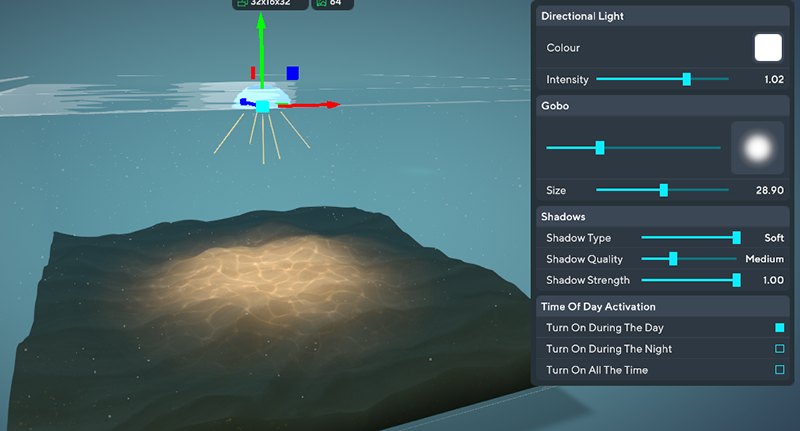The width and height of the screenshot is (800, 431).
Task: Enable Turn On All The Time
Action: pos(780,370)
